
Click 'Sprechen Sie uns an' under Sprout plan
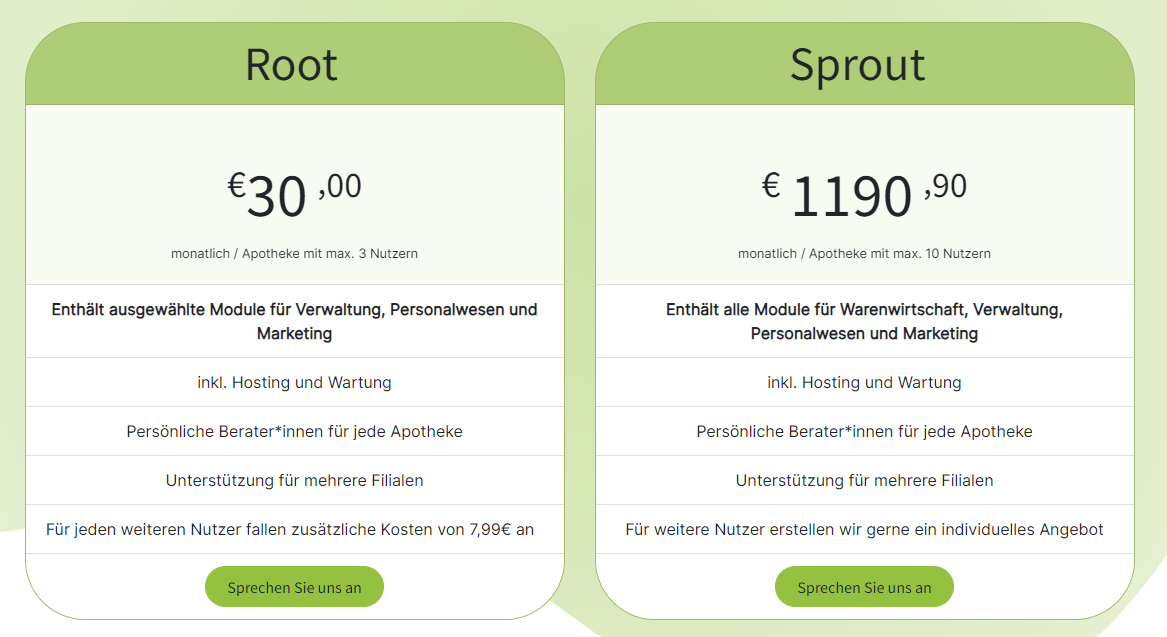pyautogui.click(x=864, y=587)
